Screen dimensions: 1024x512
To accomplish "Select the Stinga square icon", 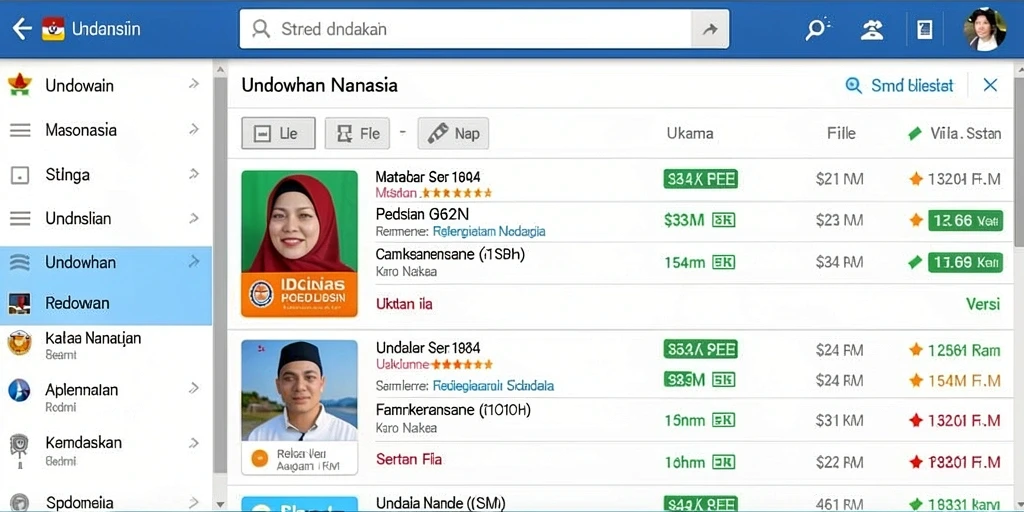I will pyautogui.click(x=20, y=175).
